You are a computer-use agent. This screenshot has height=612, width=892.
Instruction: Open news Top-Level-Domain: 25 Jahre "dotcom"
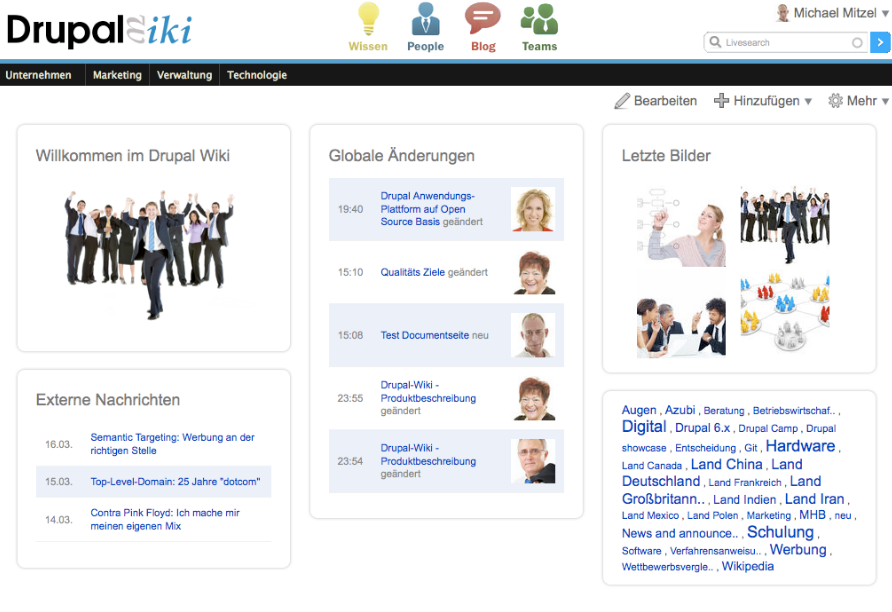tap(175, 482)
